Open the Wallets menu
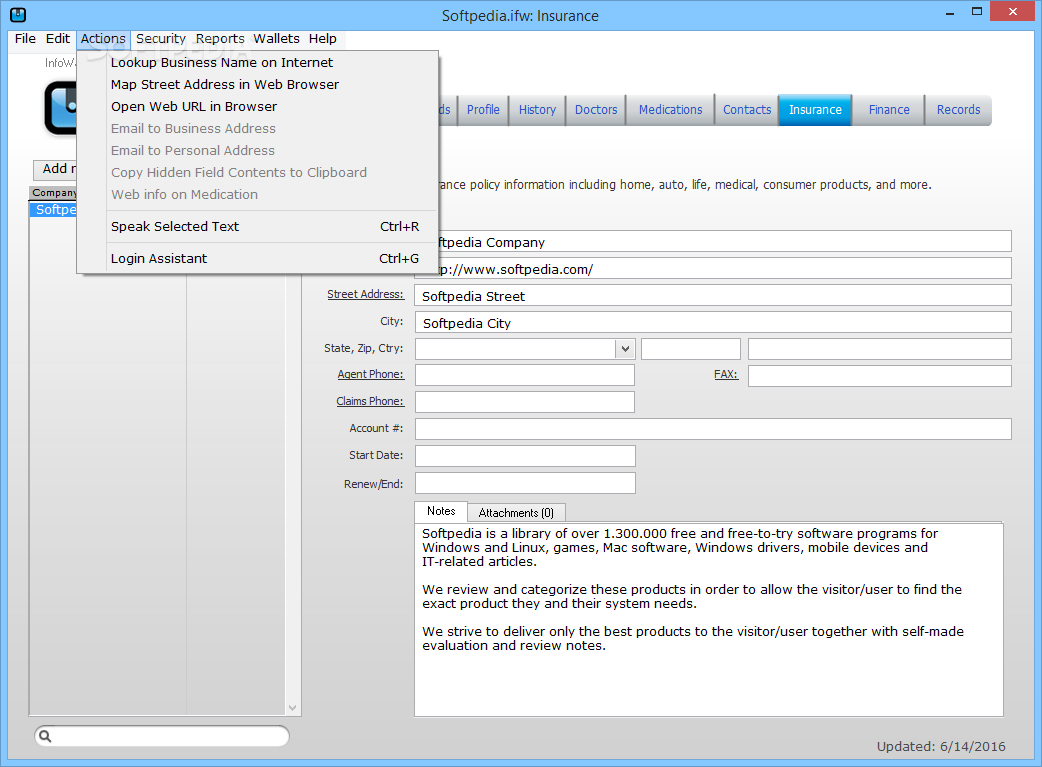This screenshot has height=767, width=1042. point(276,39)
